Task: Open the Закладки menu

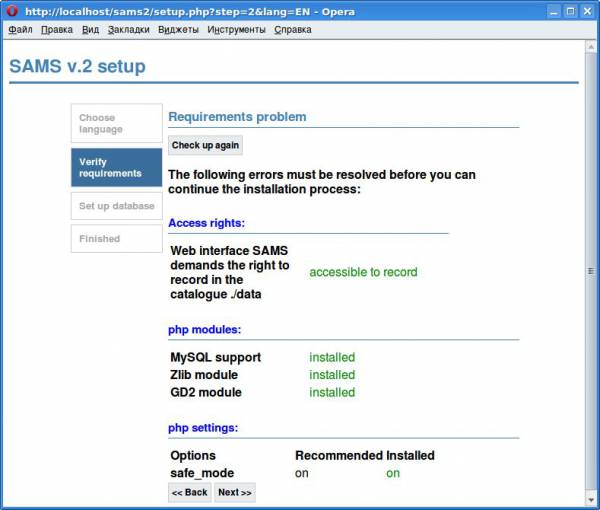Action: [x=128, y=30]
